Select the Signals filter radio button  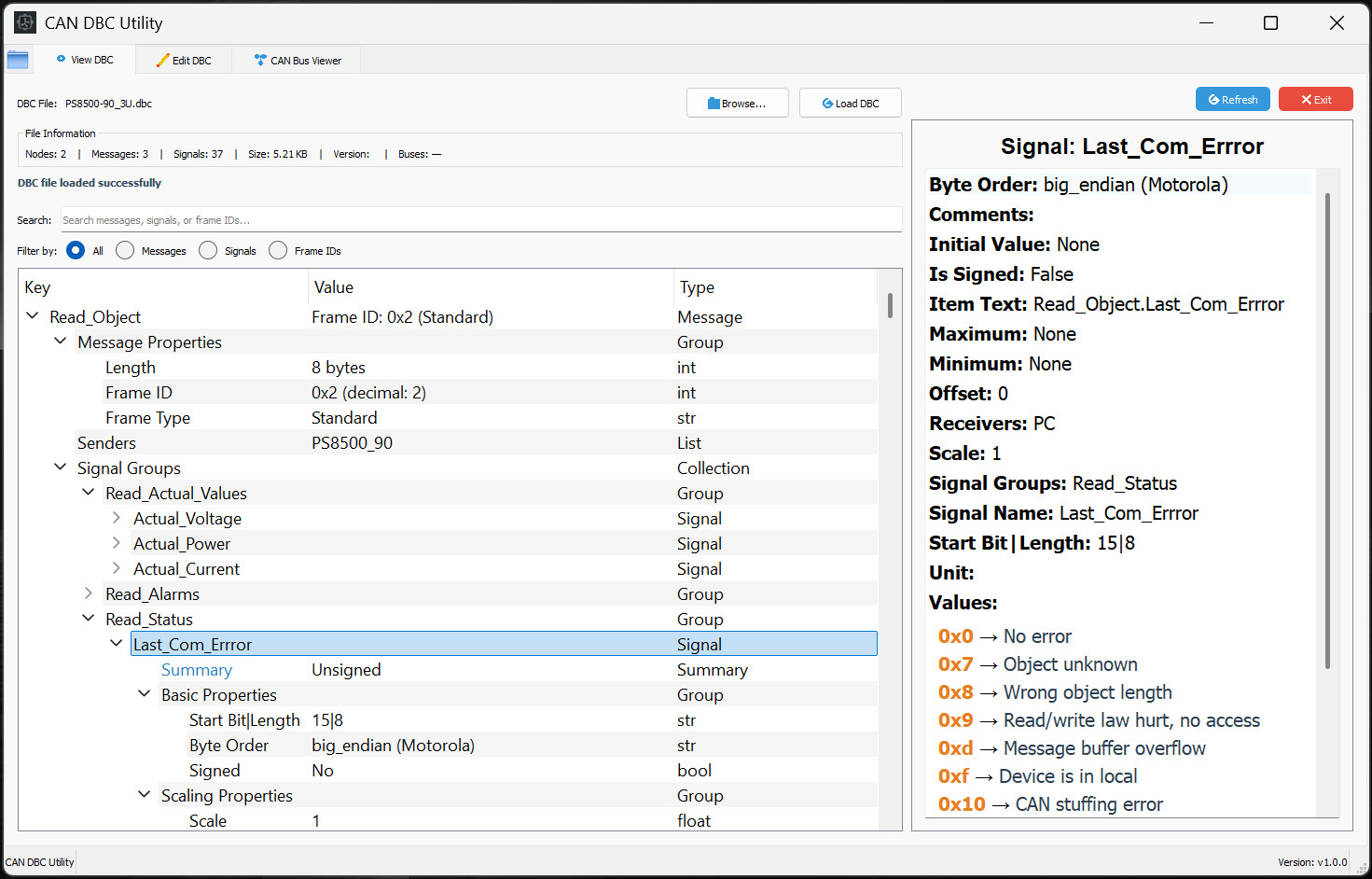tap(208, 251)
